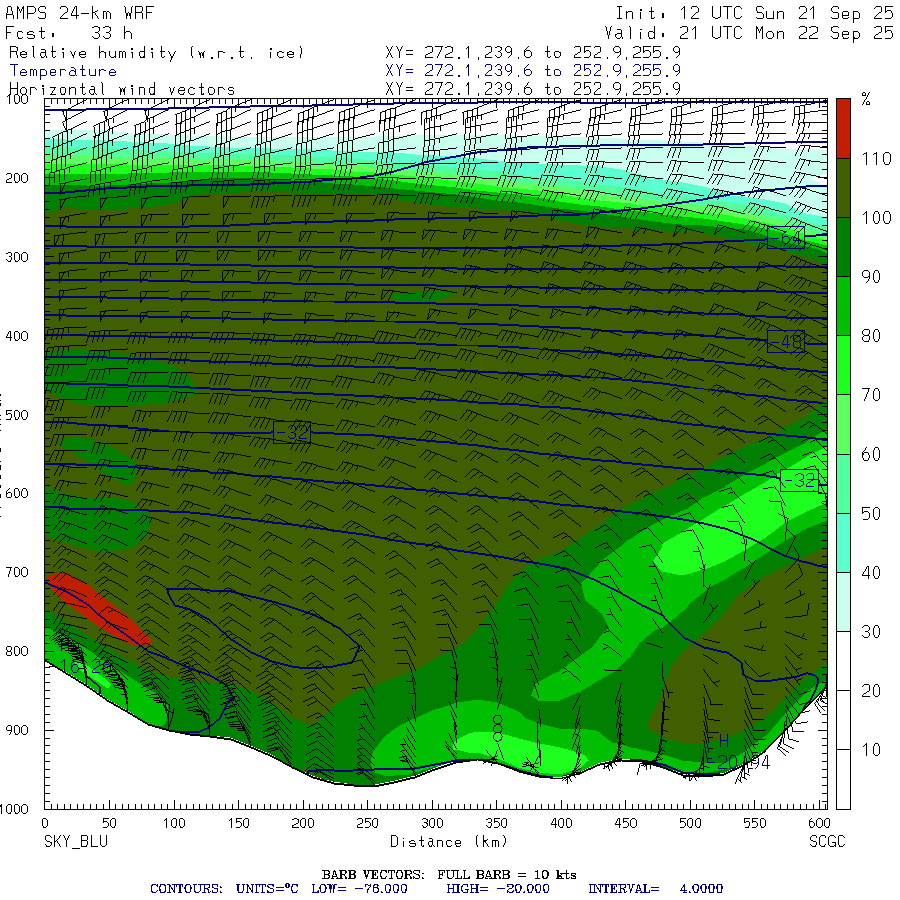The image size is (900, 900).
Task: Click the blue XY coordinates line for Temperature
Action: coord(533,71)
